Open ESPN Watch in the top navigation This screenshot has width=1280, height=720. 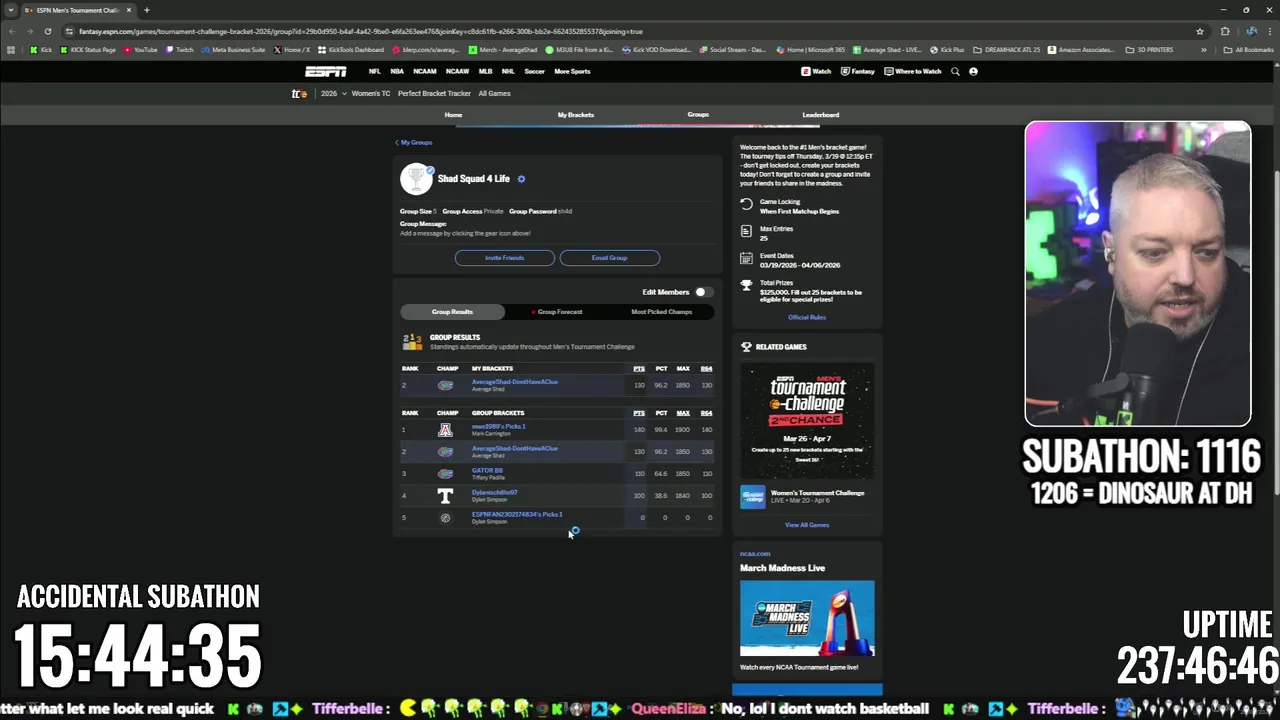click(x=816, y=71)
